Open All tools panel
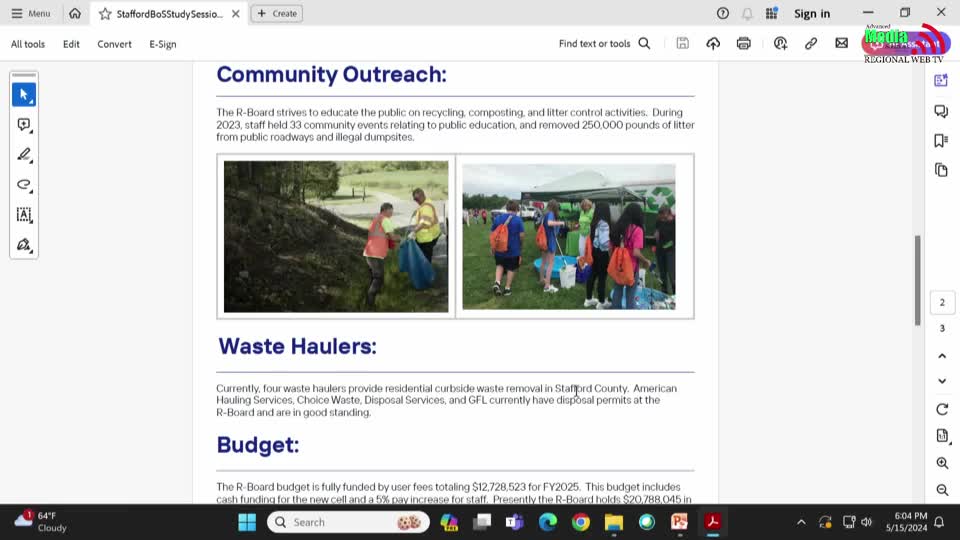Viewport: 960px width, 540px height. [x=28, y=44]
